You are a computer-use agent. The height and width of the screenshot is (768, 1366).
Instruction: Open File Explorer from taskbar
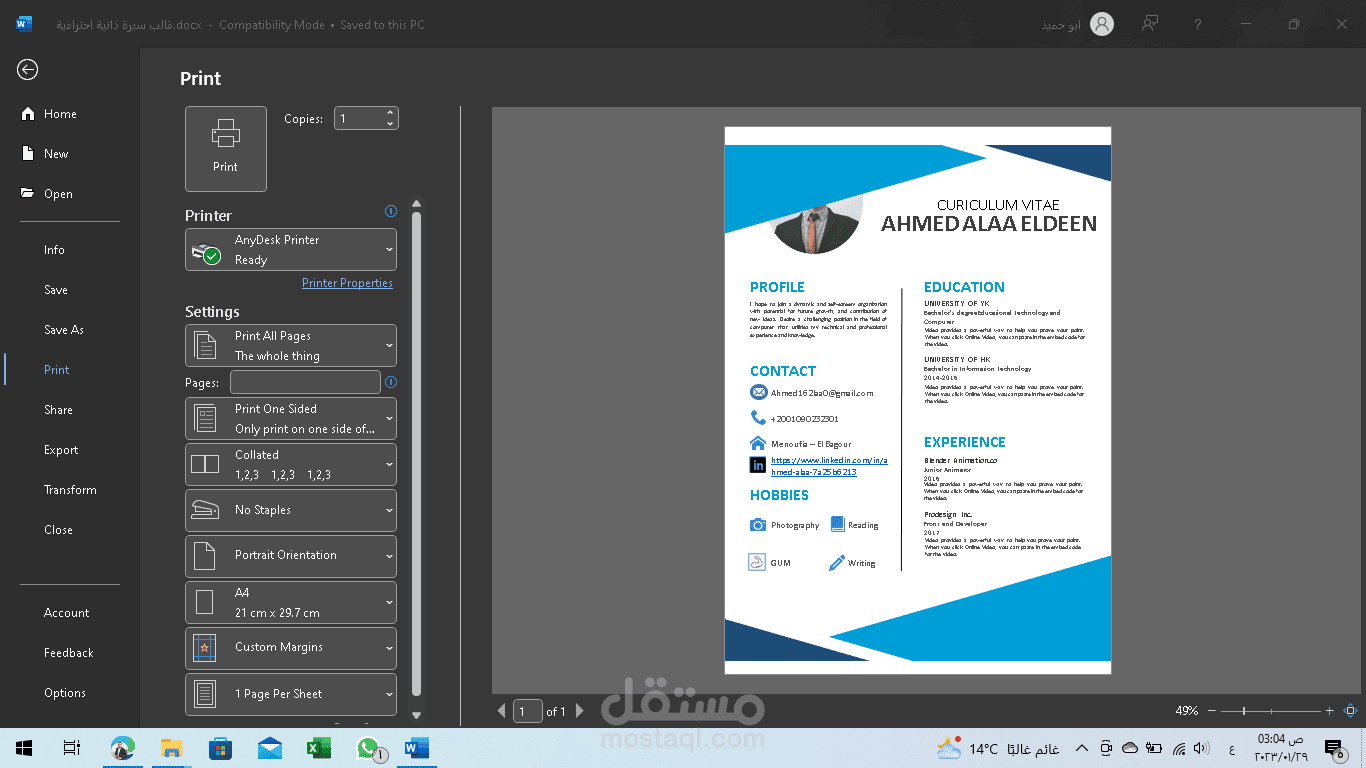(x=171, y=748)
